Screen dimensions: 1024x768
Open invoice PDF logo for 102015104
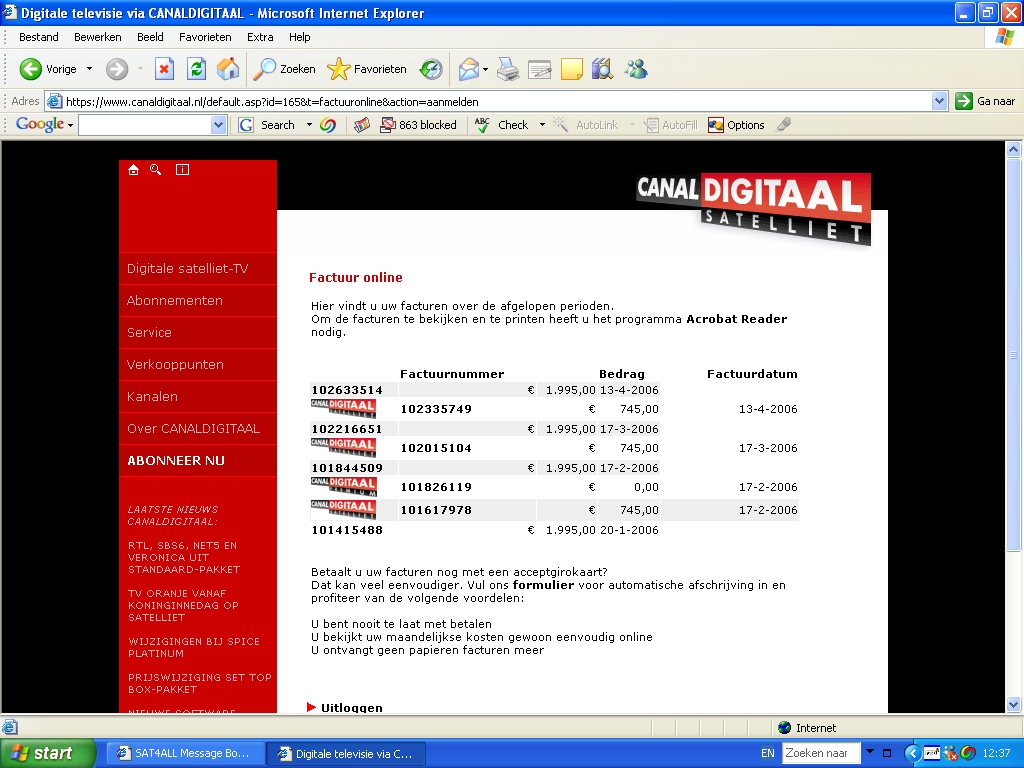click(343, 448)
